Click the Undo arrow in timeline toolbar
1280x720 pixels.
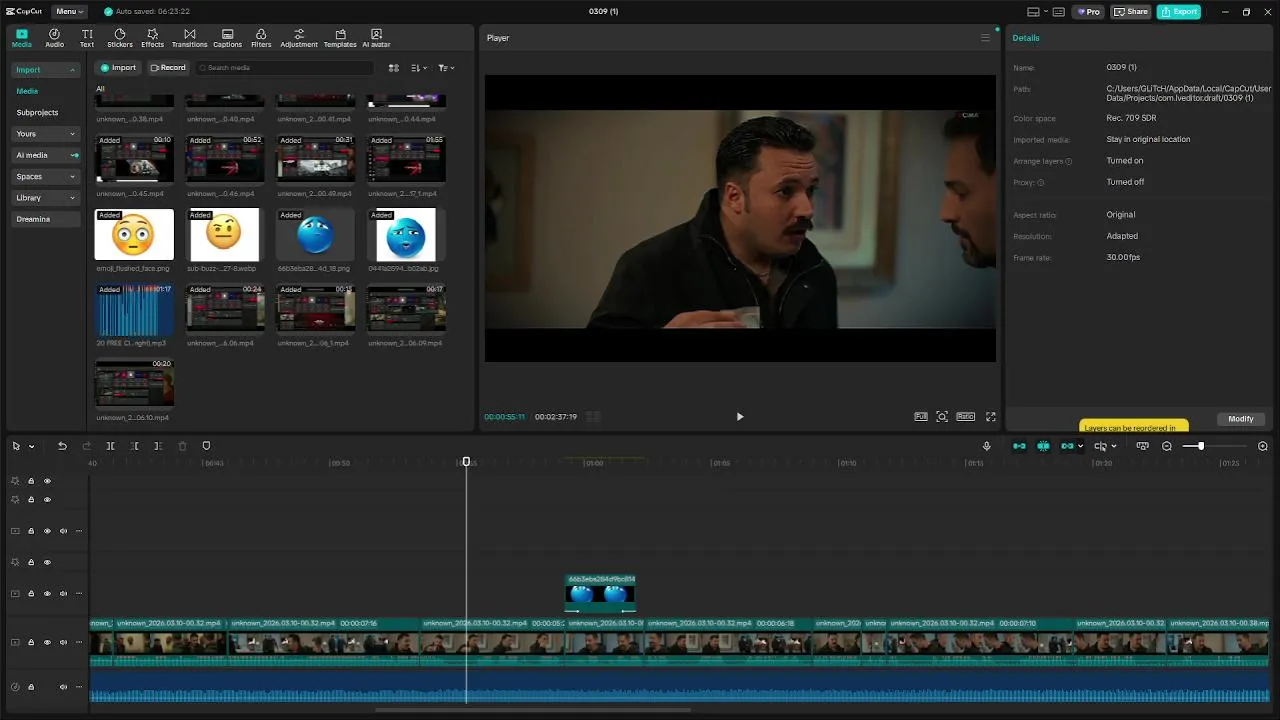tap(62, 446)
